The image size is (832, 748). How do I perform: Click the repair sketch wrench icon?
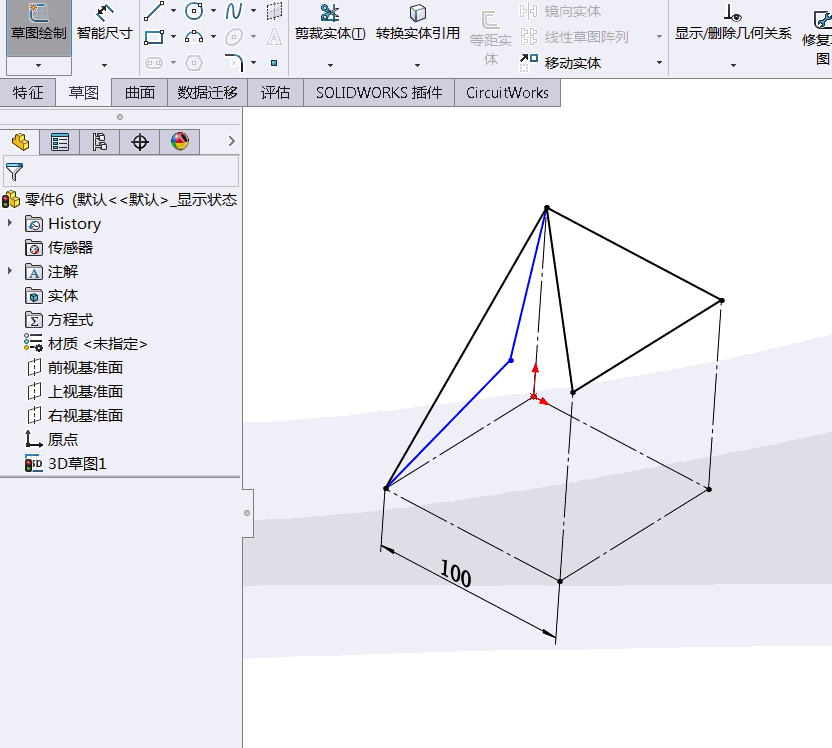[x=822, y=19]
